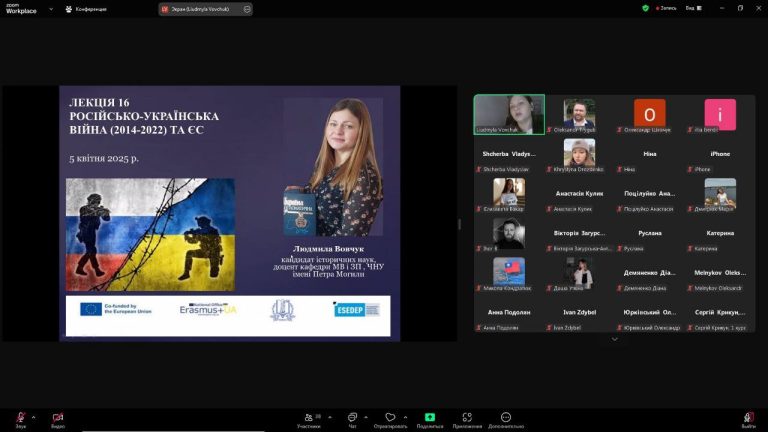Click the Запись recording indicator
Viewport: 768px width, 432px height.
click(x=664, y=8)
